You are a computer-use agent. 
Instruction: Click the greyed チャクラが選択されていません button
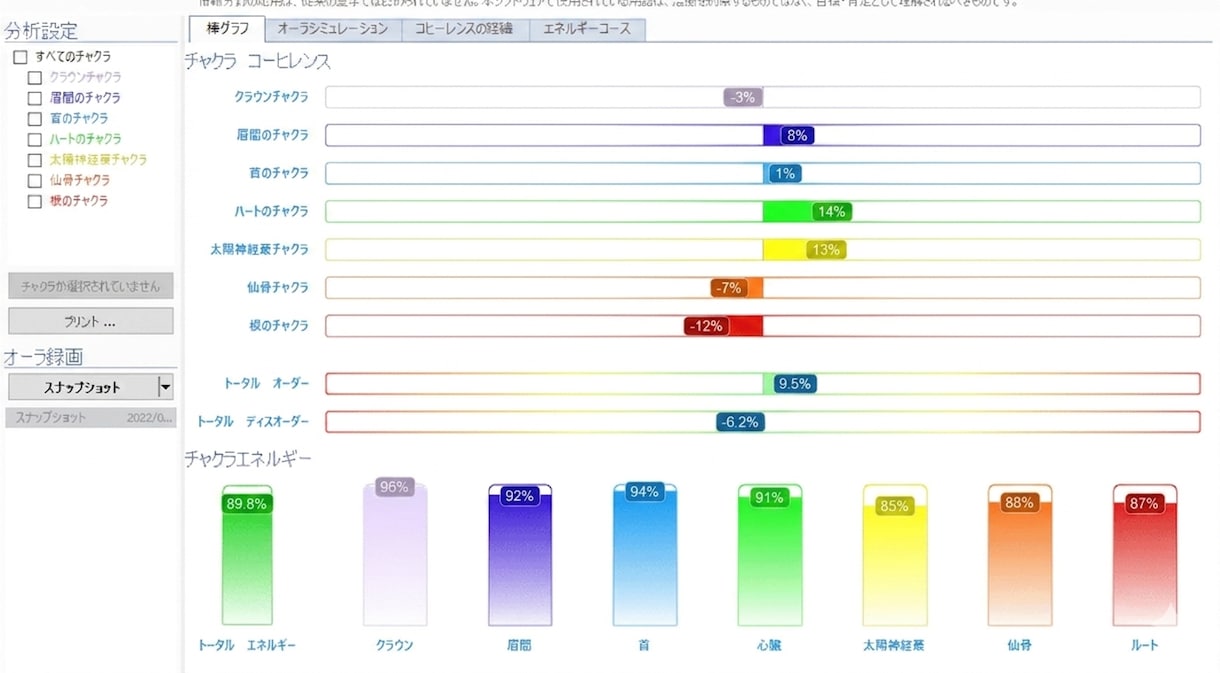pos(90,286)
